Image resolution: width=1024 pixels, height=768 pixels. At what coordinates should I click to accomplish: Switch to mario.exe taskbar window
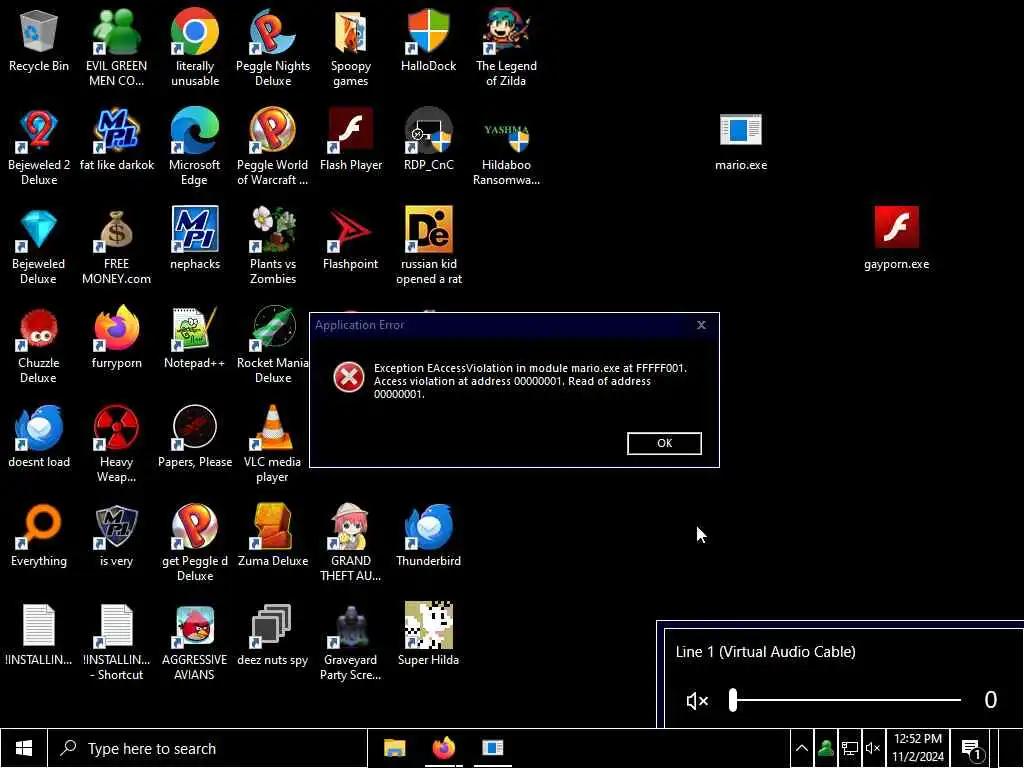tap(492, 748)
